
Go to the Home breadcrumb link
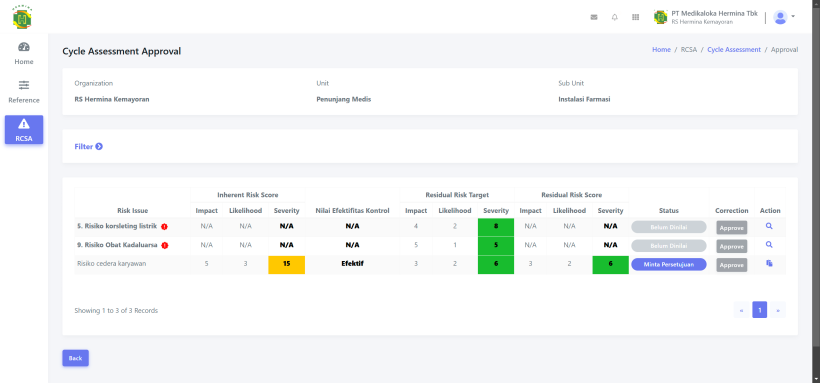(661, 50)
